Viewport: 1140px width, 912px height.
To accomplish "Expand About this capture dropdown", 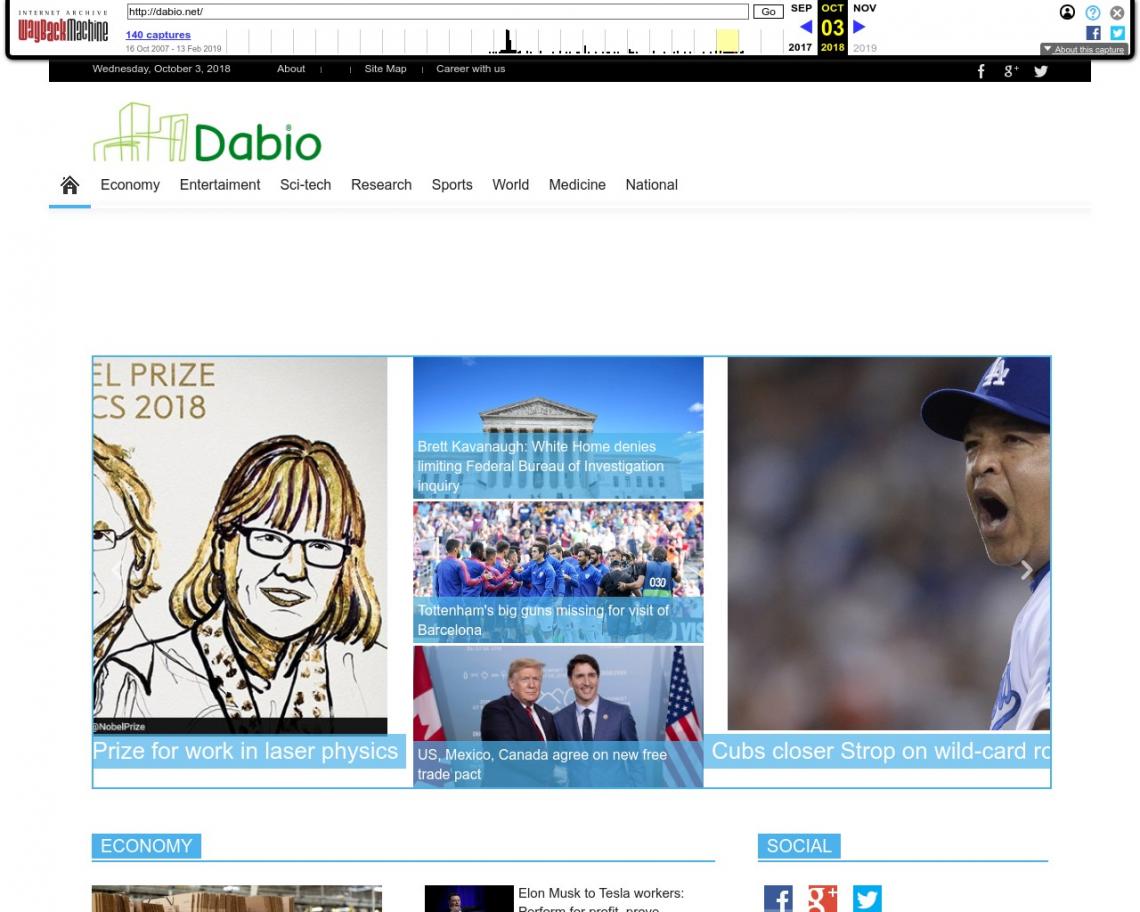I will 1084,49.
